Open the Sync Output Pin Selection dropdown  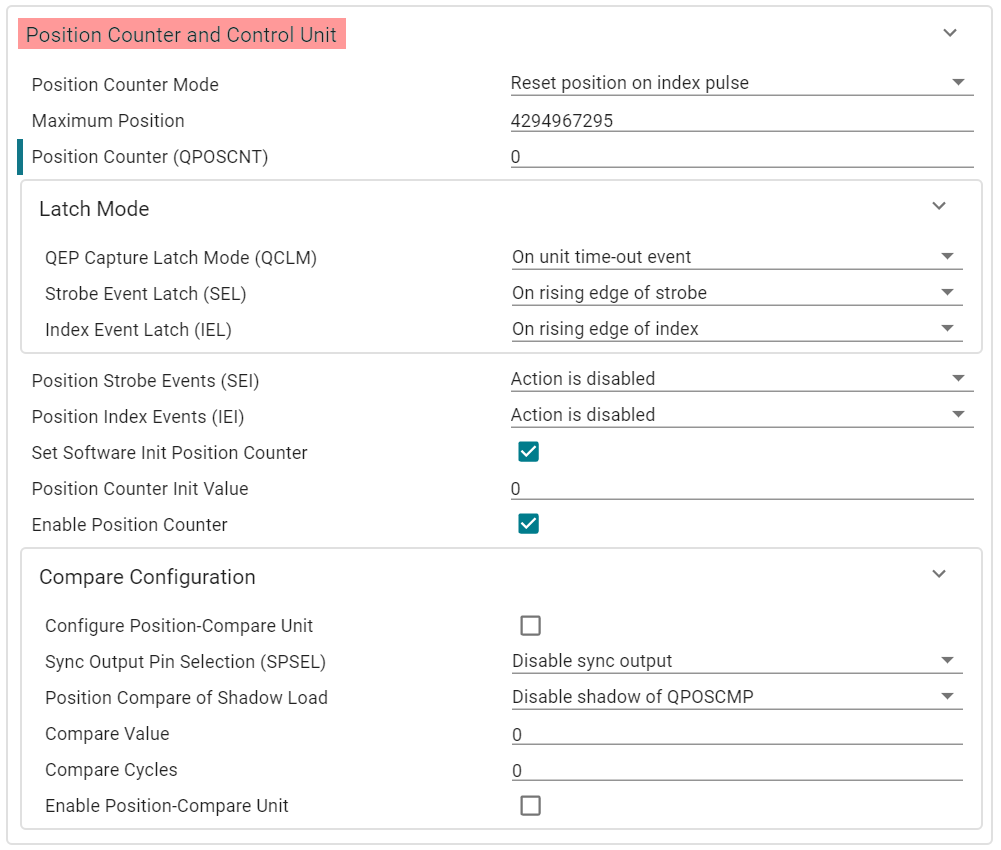coord(736,661)
